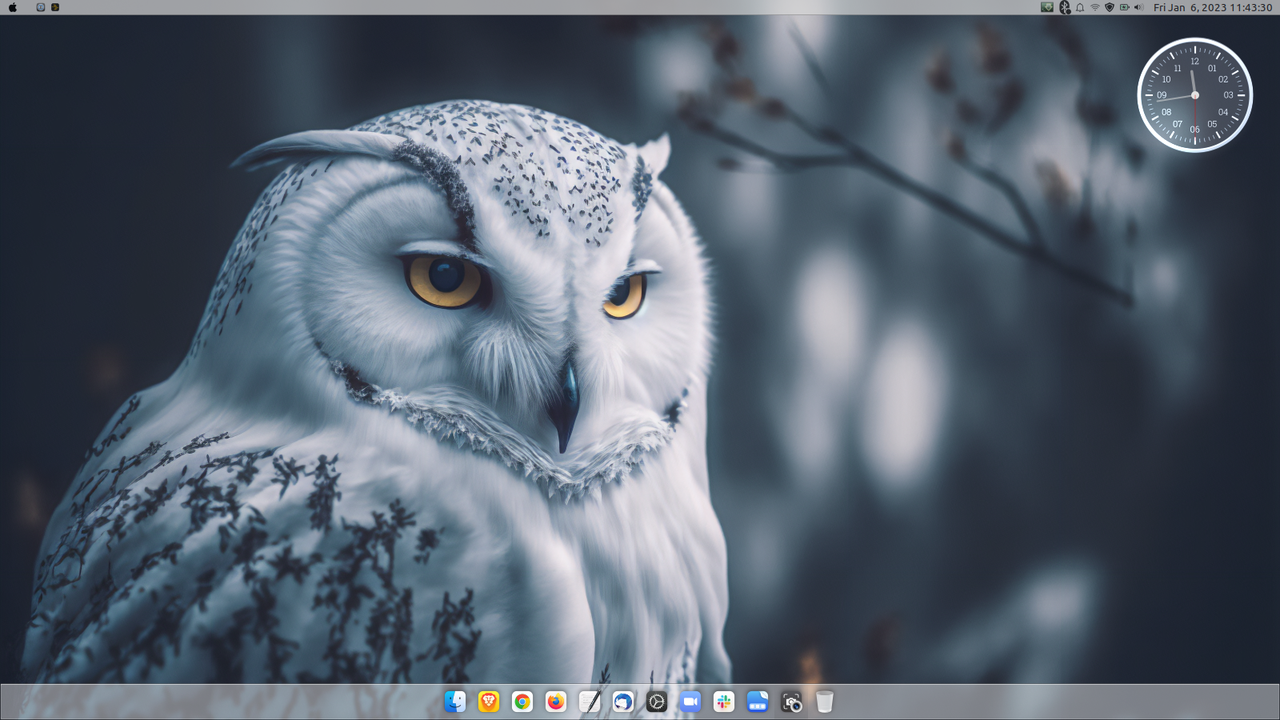Open the Wi-Fi network menu
This screenshot has width=1280, height=720.
tap(1095, 7)
